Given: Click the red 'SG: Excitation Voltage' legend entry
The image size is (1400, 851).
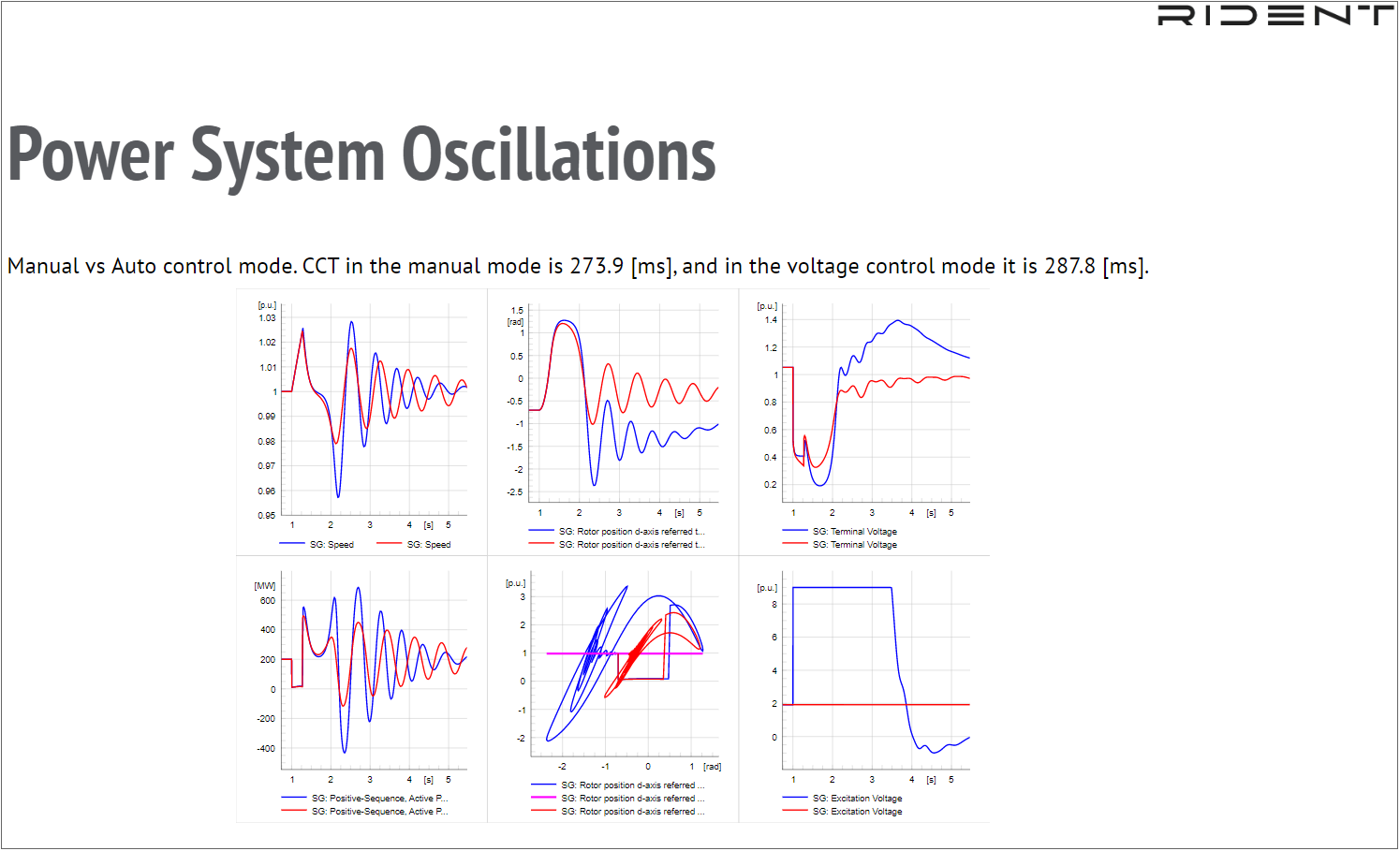Looking at the screenshot, I should (842, 812).
